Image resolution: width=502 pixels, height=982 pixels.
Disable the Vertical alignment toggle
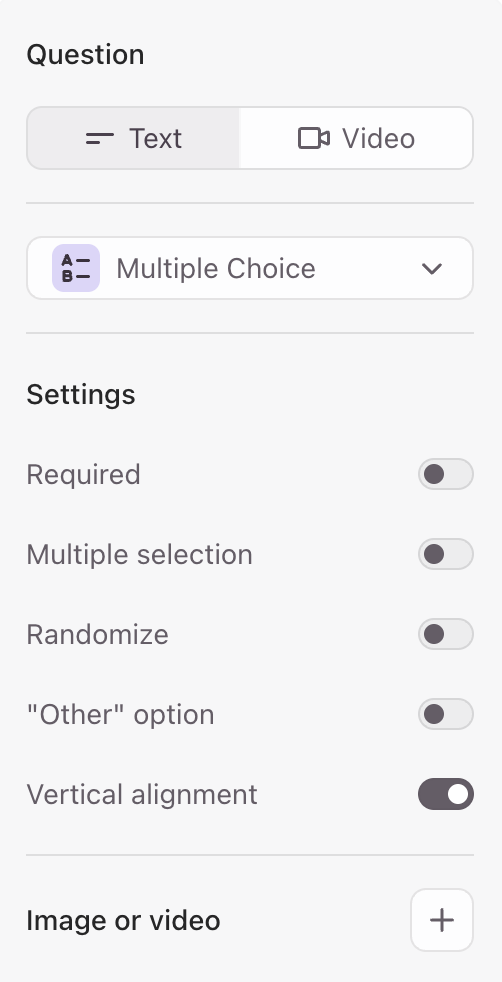[446, 794]
